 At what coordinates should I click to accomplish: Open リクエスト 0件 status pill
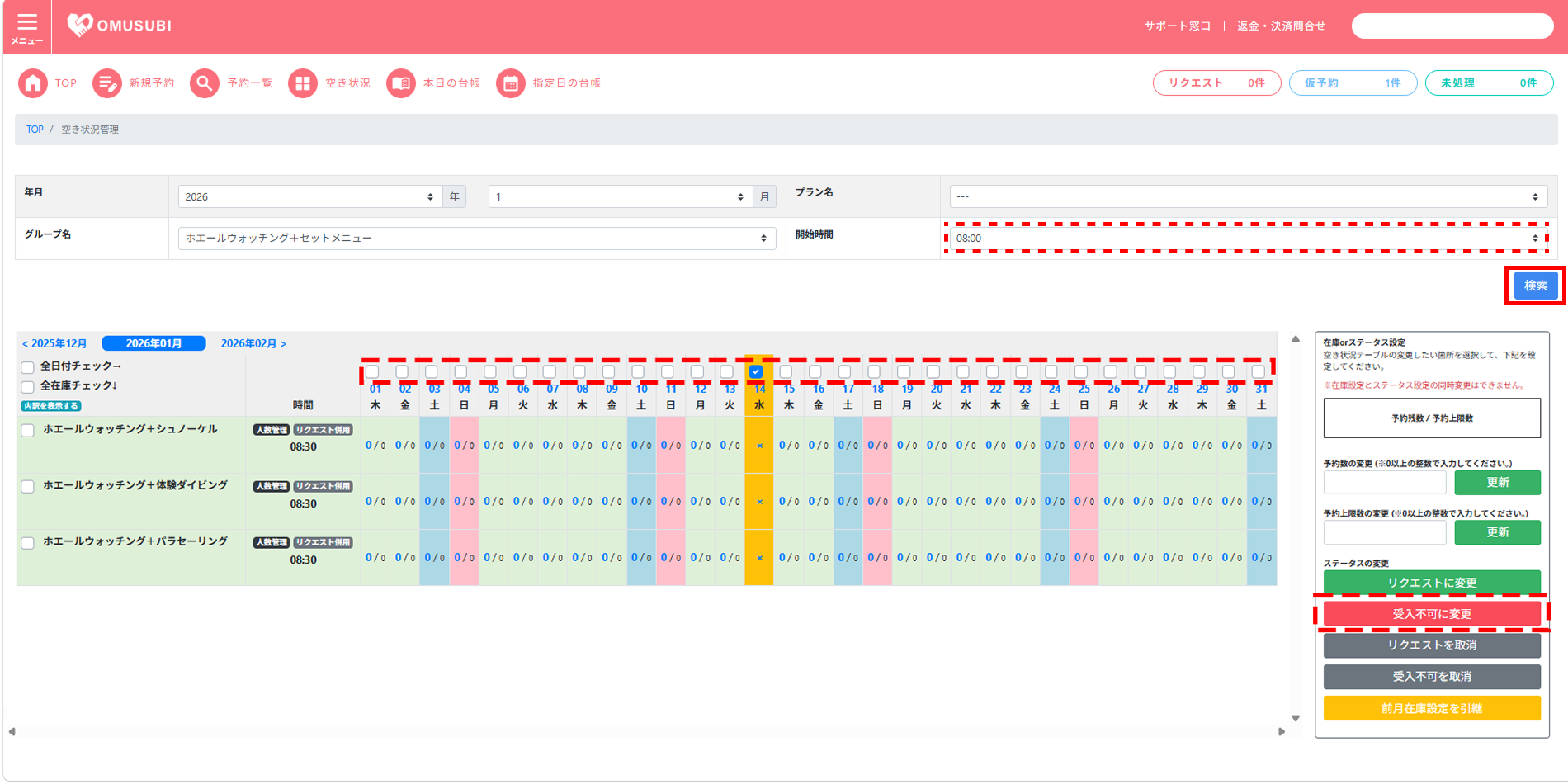[1216, 83]
